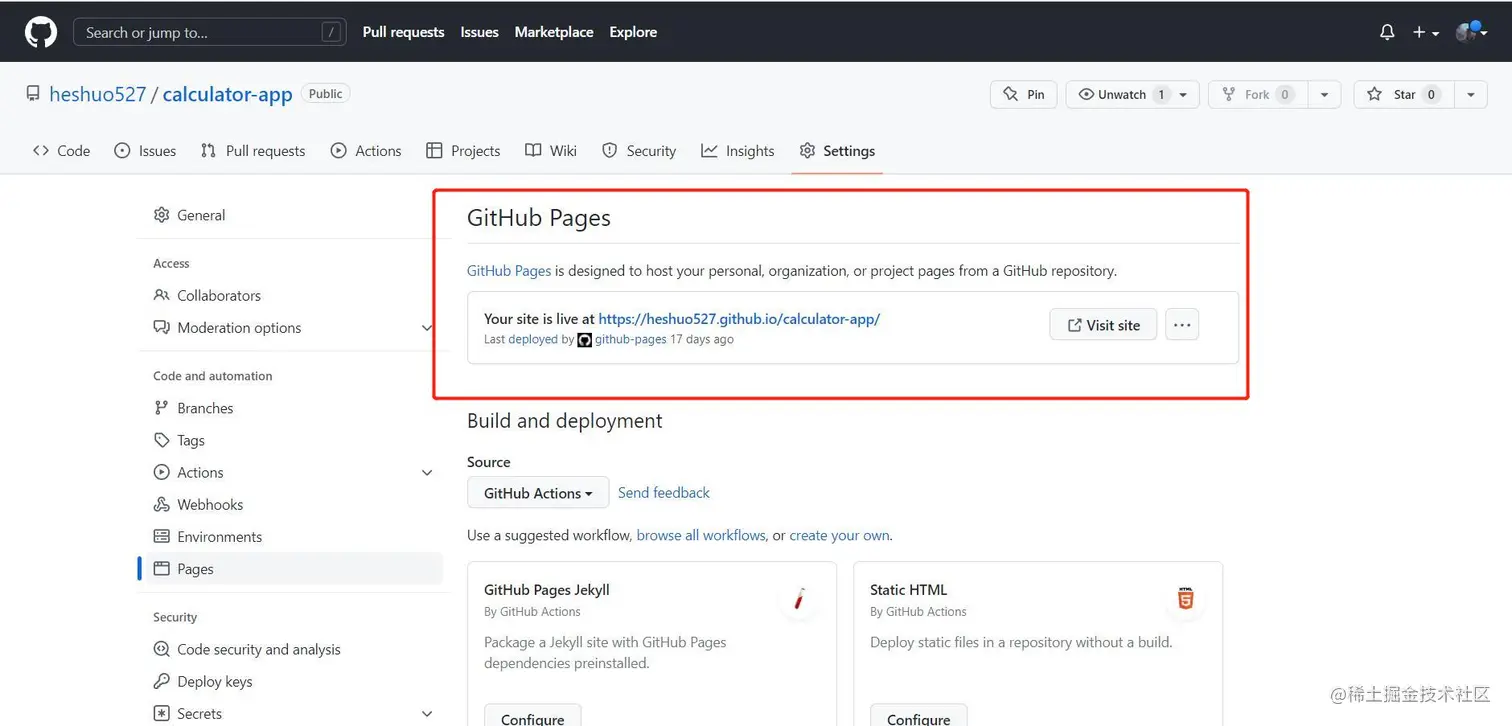Open the create your own link
1512x726 pixels.
pyautogui.click(x=839, y=535)
